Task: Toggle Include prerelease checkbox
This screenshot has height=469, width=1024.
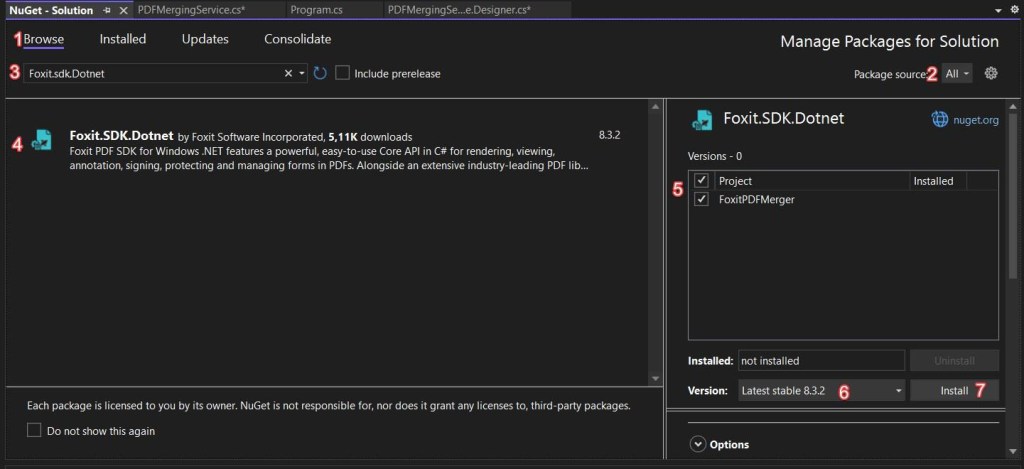Action: [x=343, y=73]
